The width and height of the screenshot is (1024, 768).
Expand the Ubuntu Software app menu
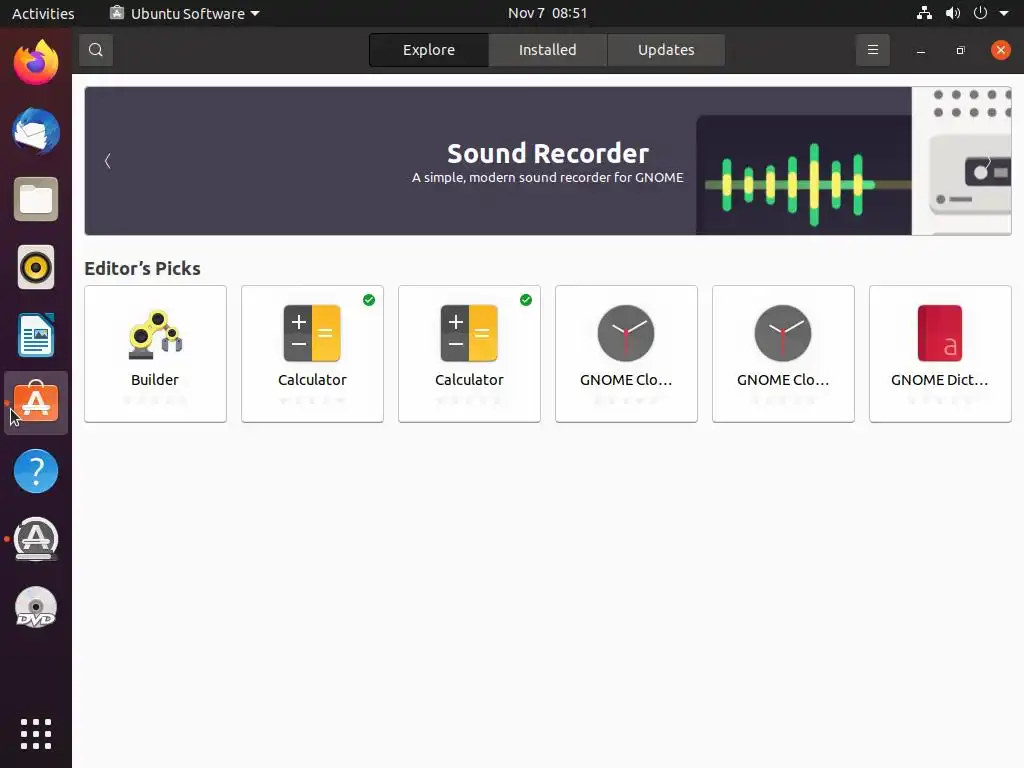click(x=185, y=13)
